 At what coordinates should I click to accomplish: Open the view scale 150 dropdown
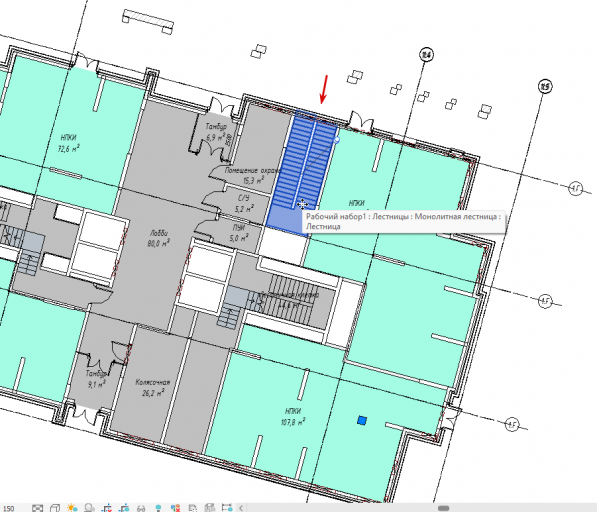pos(8,509)
